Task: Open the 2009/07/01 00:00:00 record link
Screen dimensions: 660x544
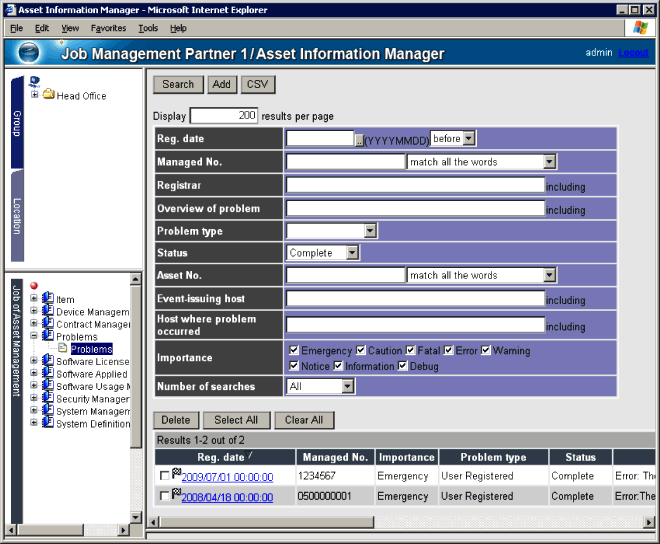Action: click(227, 477)
